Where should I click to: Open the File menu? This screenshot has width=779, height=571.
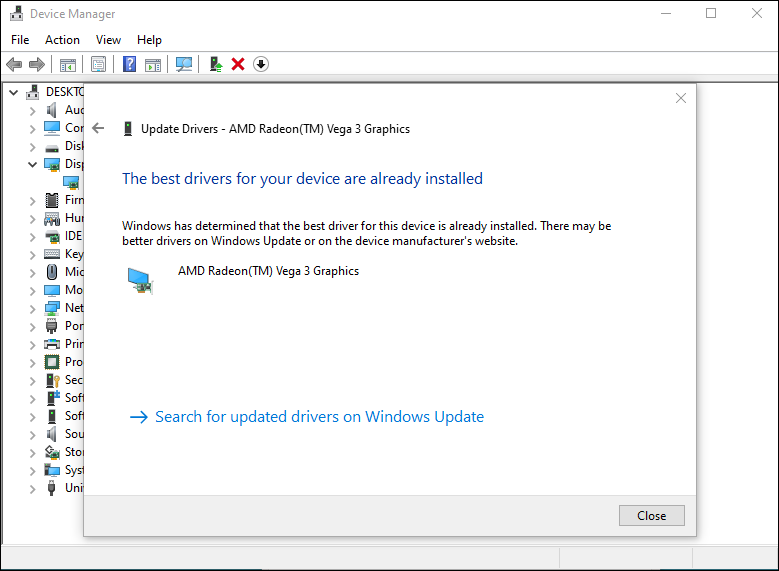[x=20, y=40]
